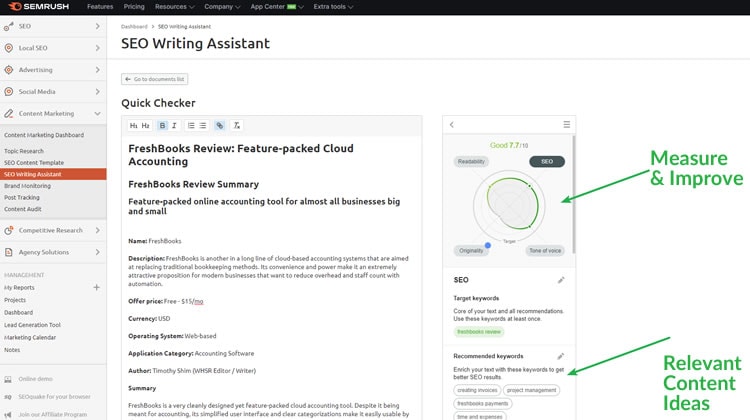Screen dimensions: 750x420
Task: Open SEO Content Template in the sidebar
Action: 34,163
